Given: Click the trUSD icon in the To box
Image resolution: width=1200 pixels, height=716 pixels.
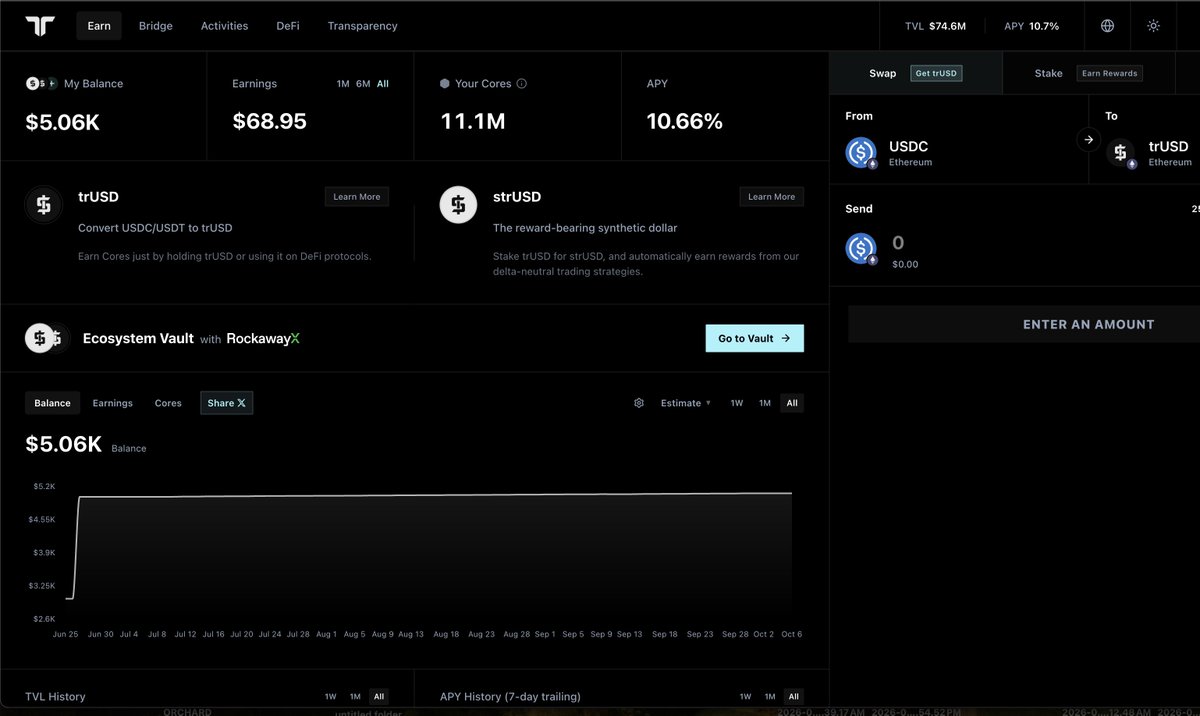Looking at the screenshot, I should pos(1123,153).
